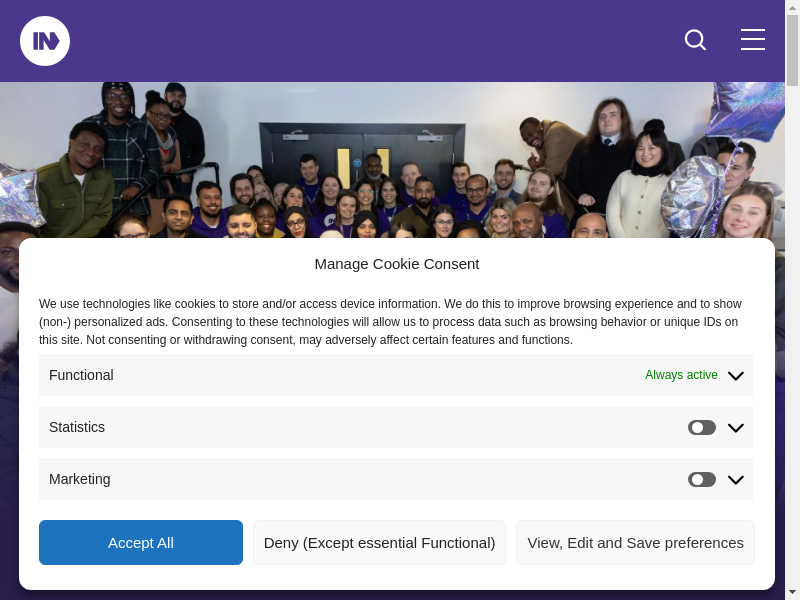Enable the Statistics cookies toggle
This screenshot has width=800, height=600.
tap(701, 428)
